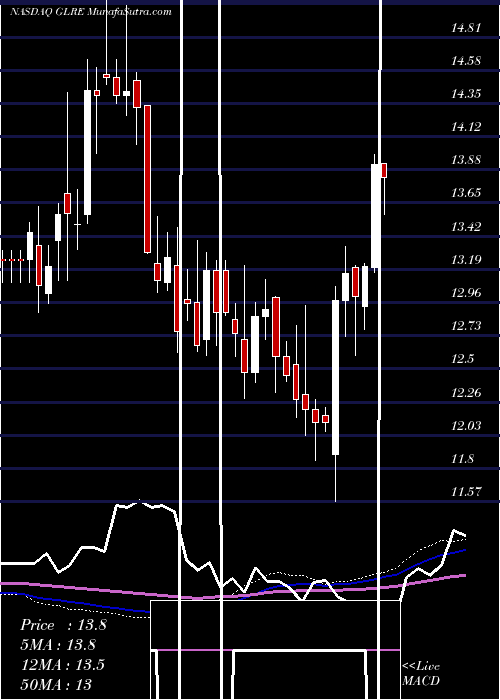
Task: Click the 12.73 price axis label
Action: [466, 326]
